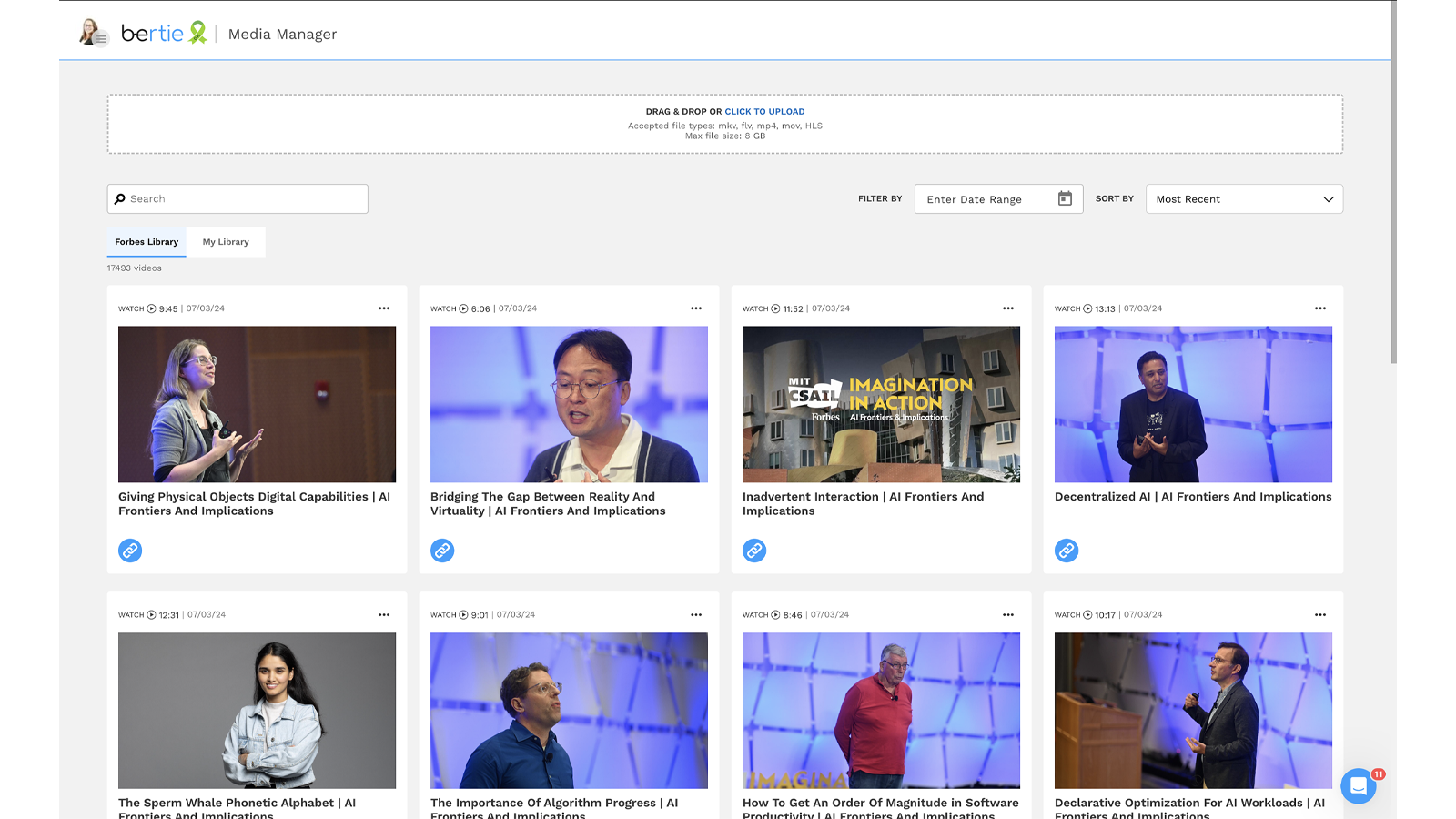This screenshot has width=1456, height=819.
Task: Open Sperm Whale Phonetic Alphabet thumbnail
Action: click(x=257, y=711)
